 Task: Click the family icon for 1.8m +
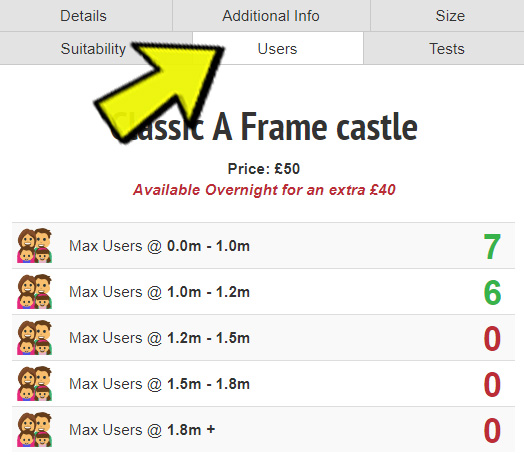click(34, 430)
